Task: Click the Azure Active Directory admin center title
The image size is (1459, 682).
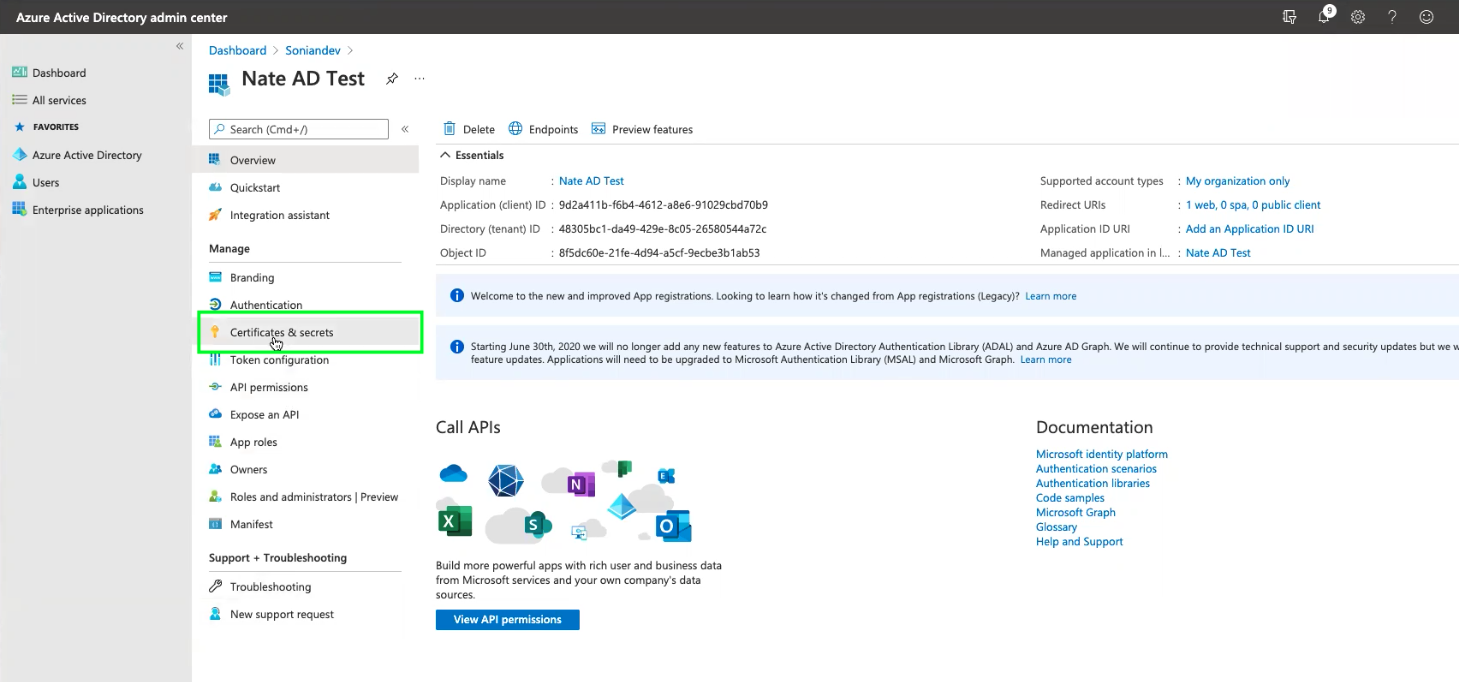Action: coord(121,17)
